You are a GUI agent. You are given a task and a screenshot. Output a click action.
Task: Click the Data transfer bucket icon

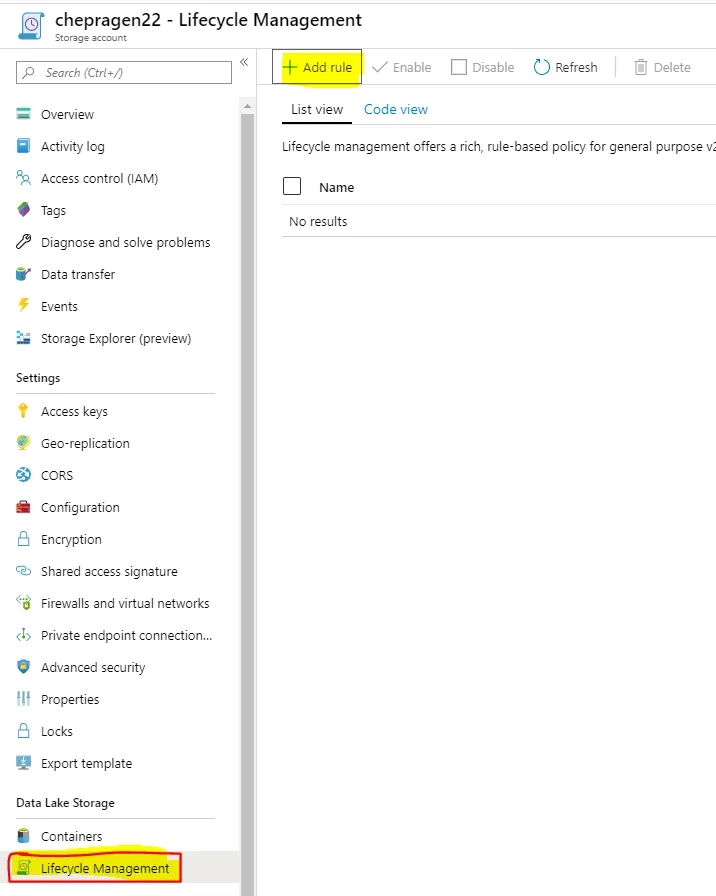pyautogui.click(x=23, y=274)
